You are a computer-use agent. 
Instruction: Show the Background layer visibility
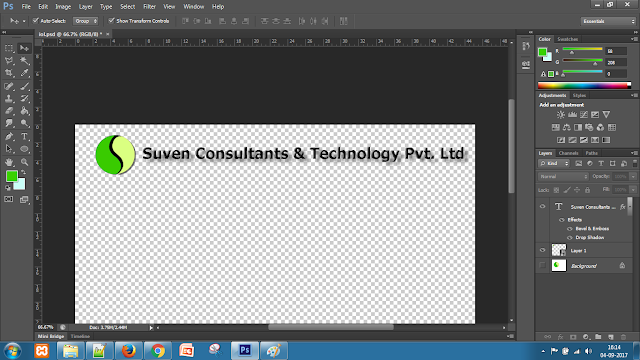click(x=542, y=265)
